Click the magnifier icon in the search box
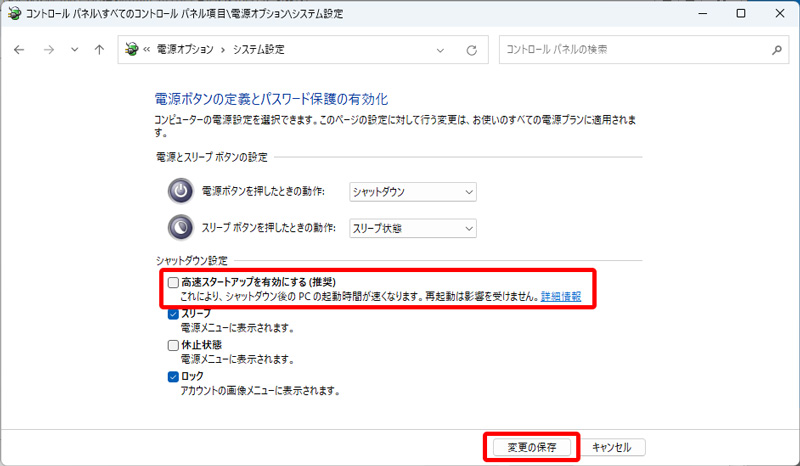The image size is (800, 466). (775, 50)
